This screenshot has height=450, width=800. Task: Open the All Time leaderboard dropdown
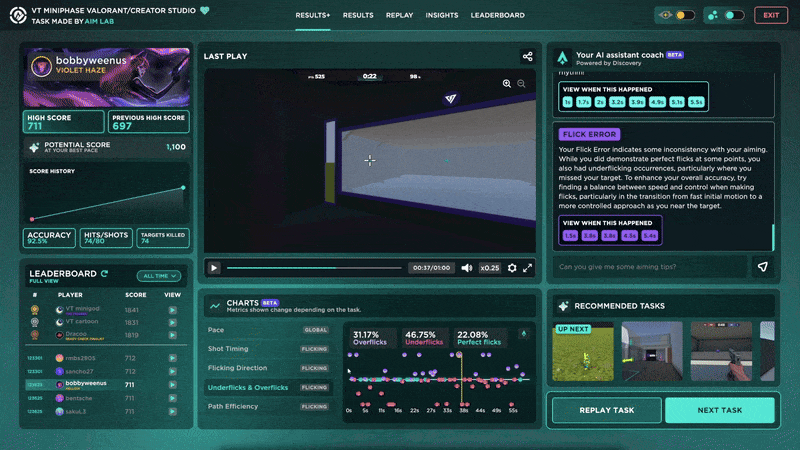tap(158, 275)
